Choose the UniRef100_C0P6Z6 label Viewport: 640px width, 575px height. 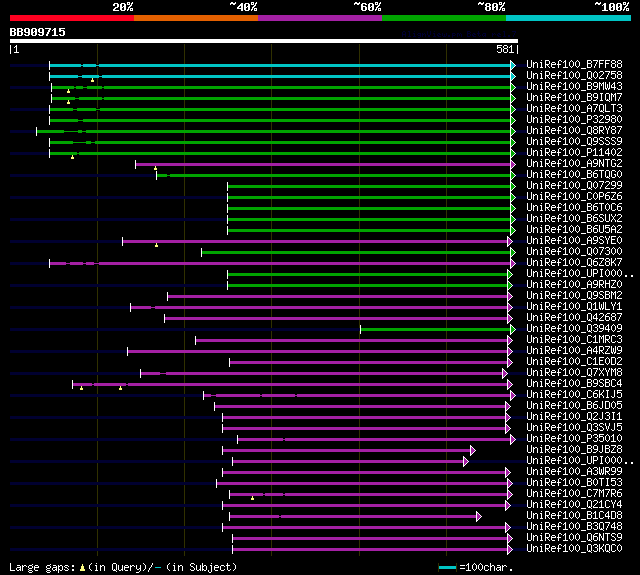pyautogui.click(x=574, y=197)
